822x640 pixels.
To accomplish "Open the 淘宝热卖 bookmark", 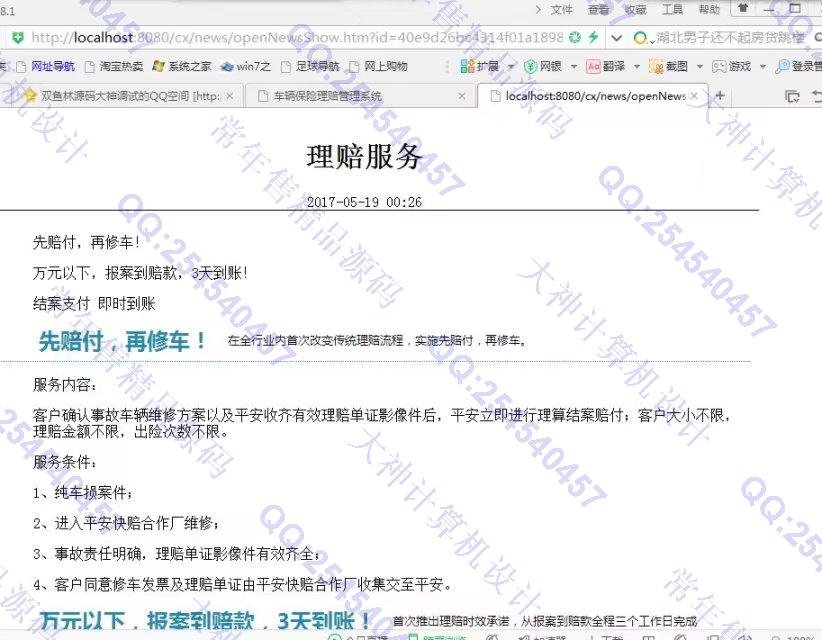I will click(x=114, y=66).
